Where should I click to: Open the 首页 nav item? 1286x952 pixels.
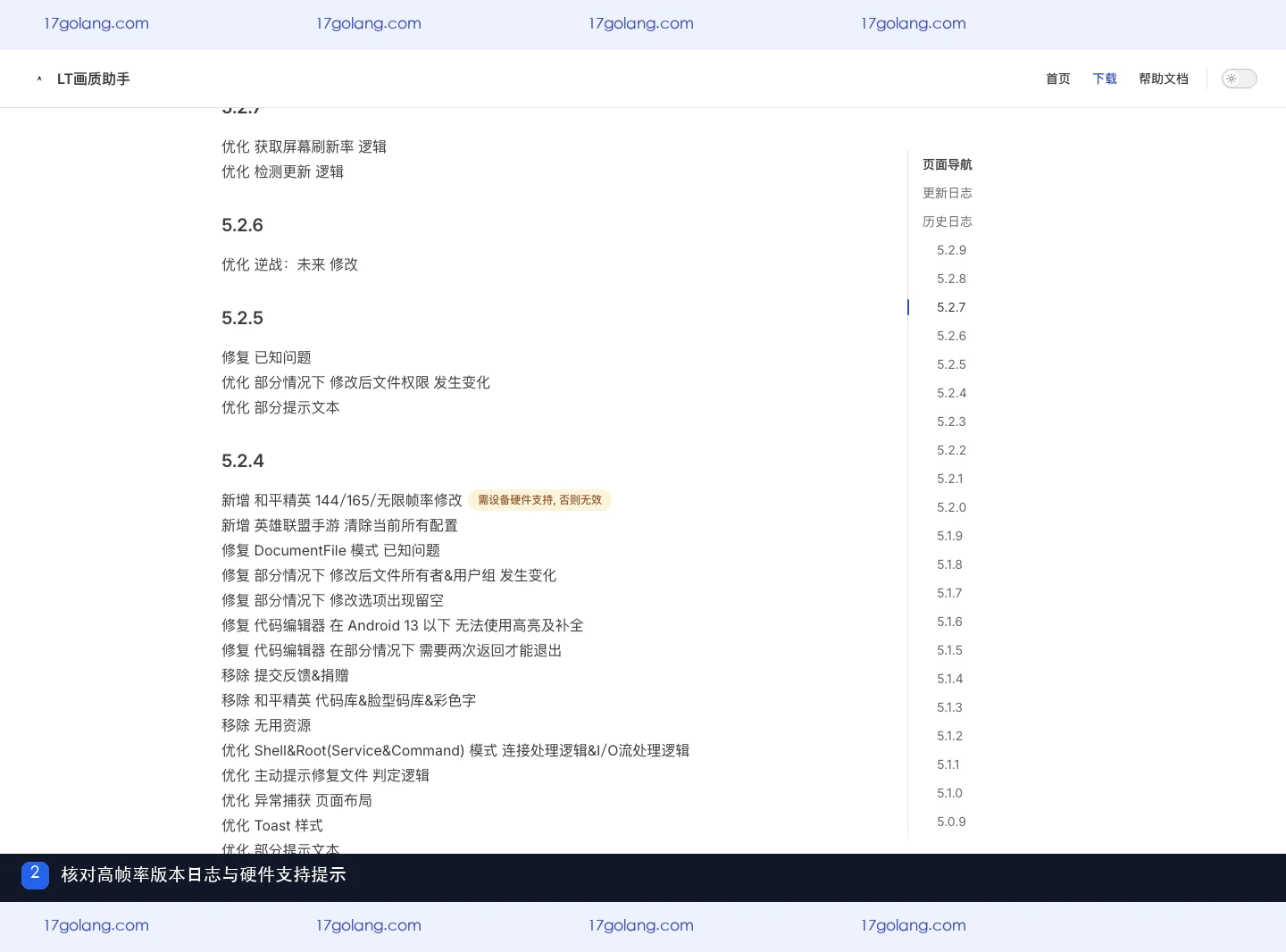(1058, 79)
